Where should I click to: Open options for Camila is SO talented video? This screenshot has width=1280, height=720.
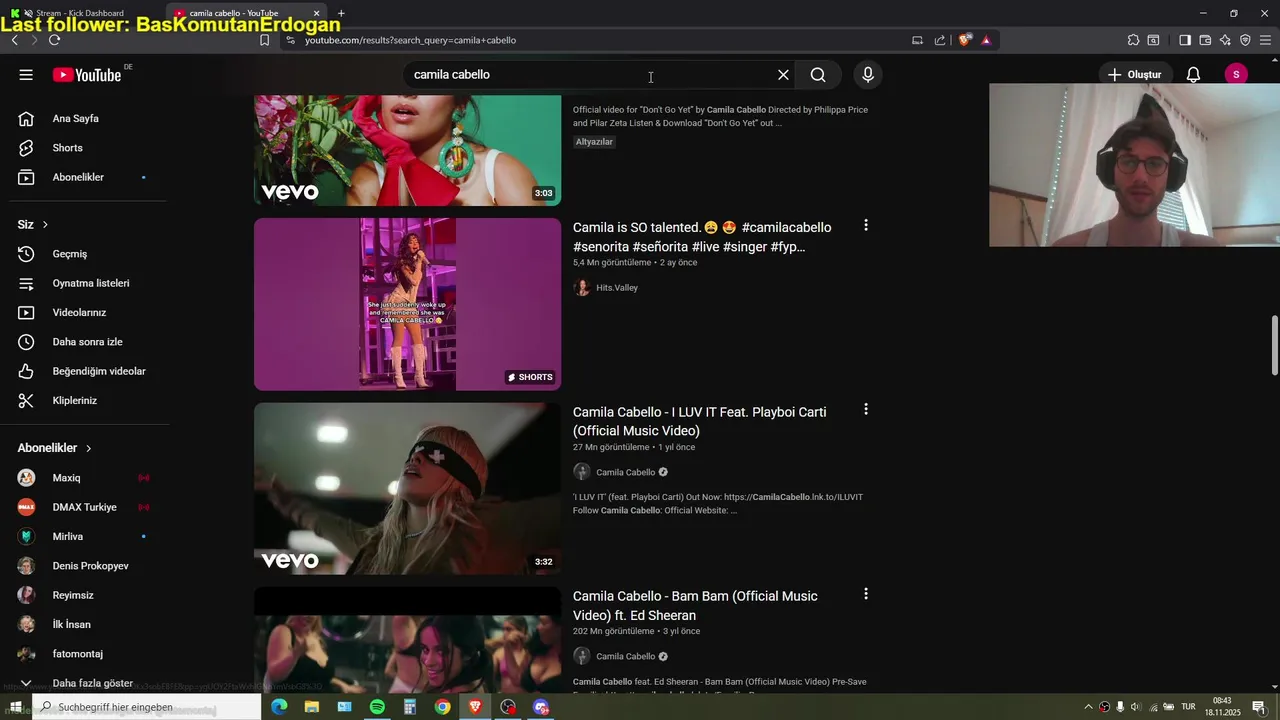pyautogui.click(x=866, y=226)
